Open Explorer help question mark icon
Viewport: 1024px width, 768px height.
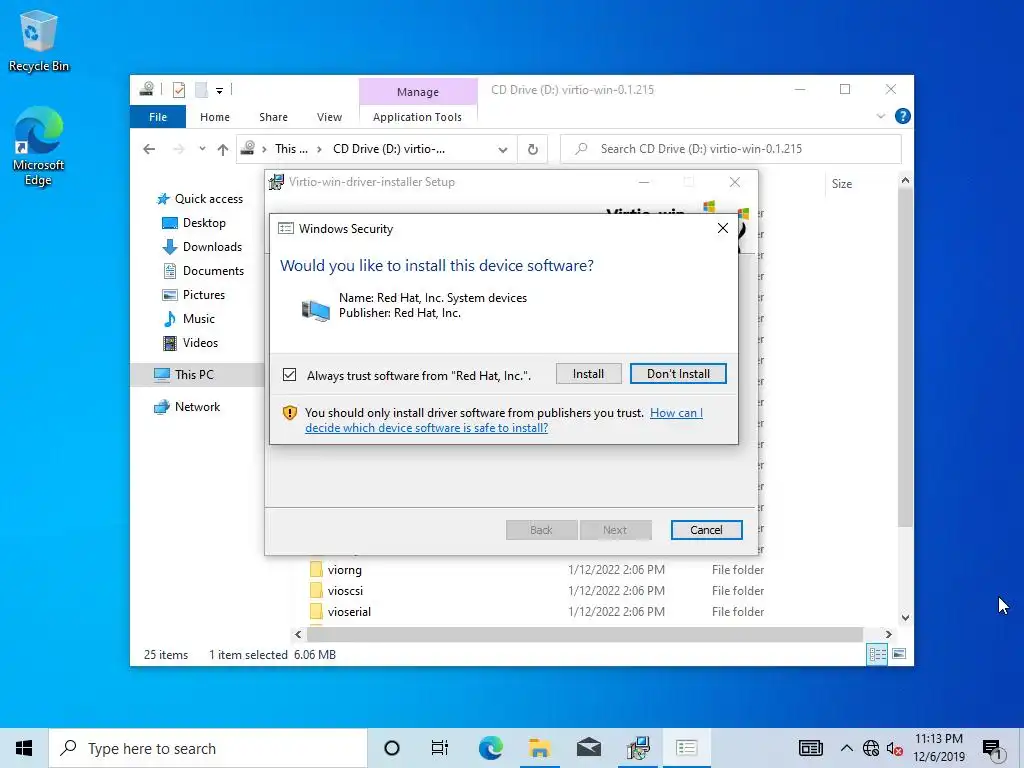(903, 116)
